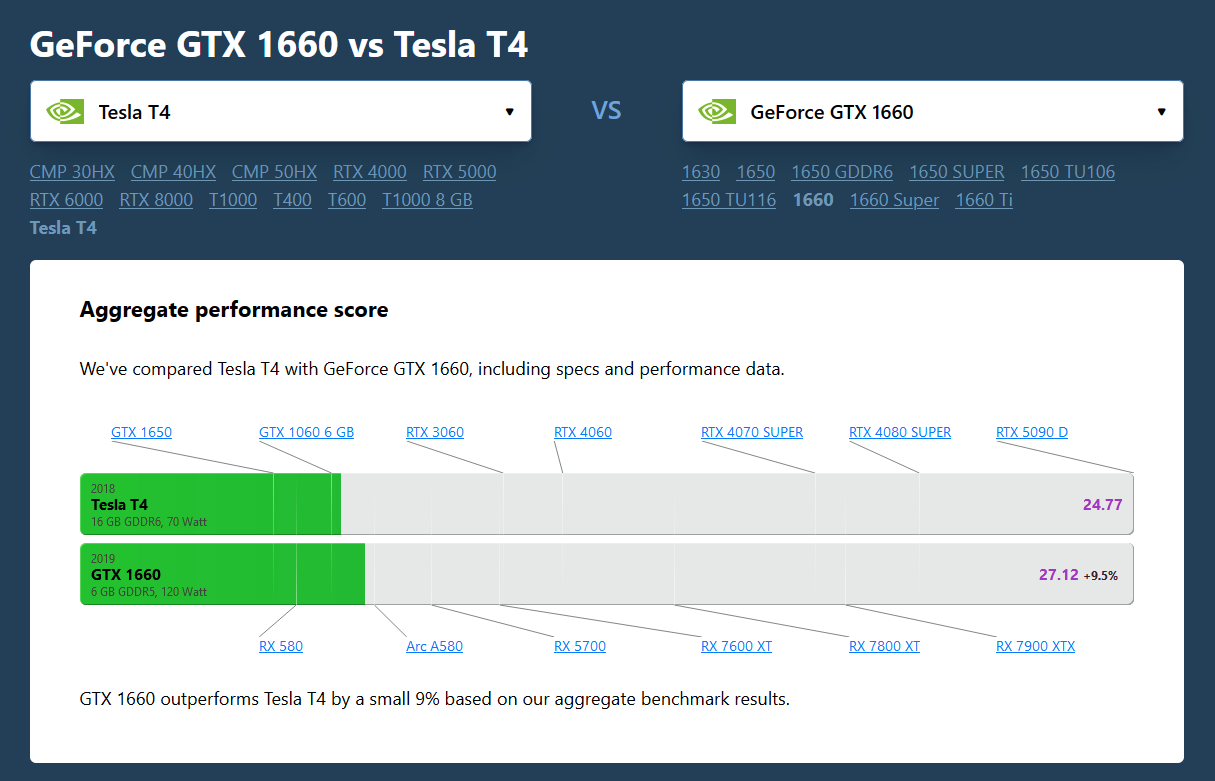Open the 1650 link
This screenshot has height=781, width=1215.
click(x=756, y=172)
